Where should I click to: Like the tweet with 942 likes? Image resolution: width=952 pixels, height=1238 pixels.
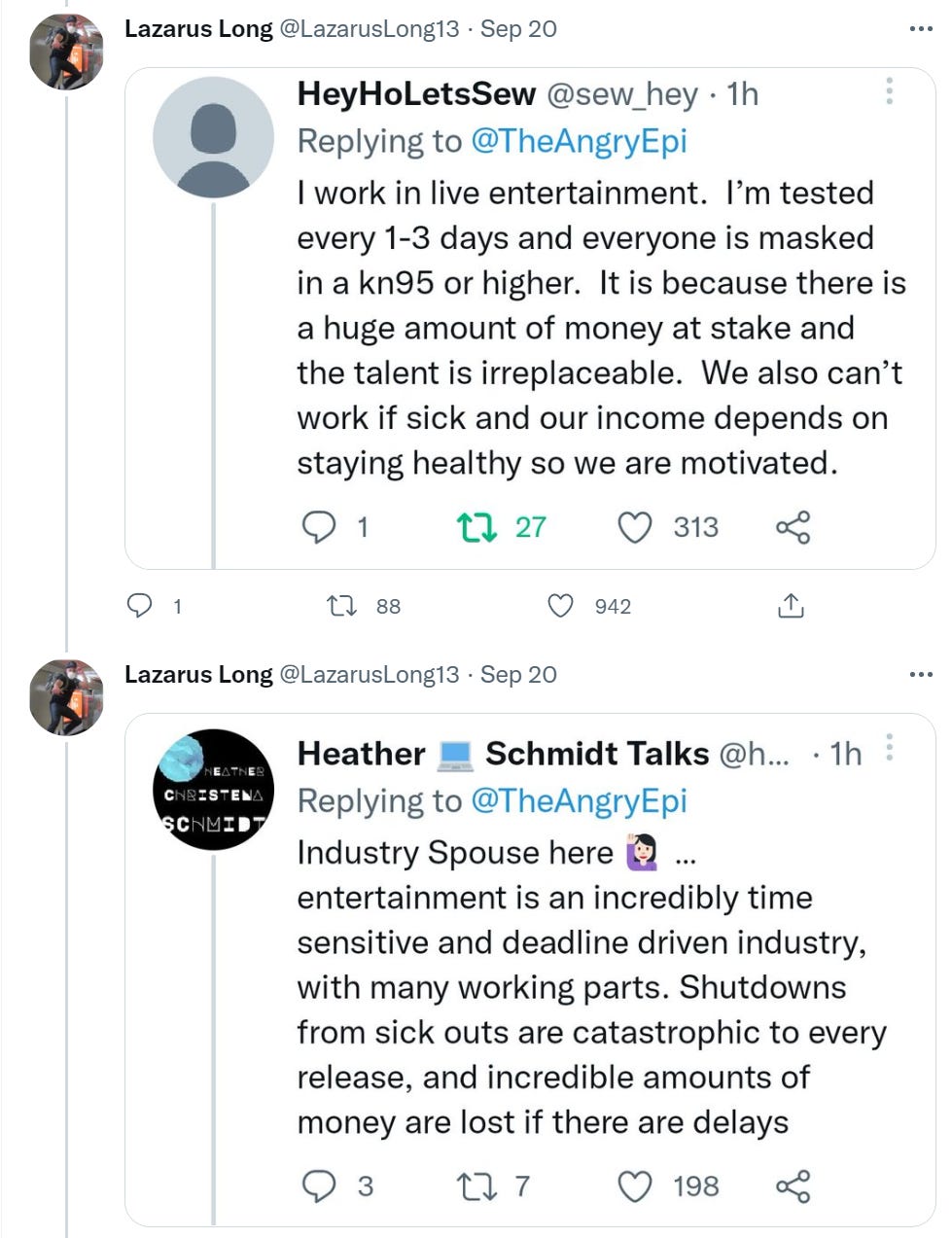point(561,606)
